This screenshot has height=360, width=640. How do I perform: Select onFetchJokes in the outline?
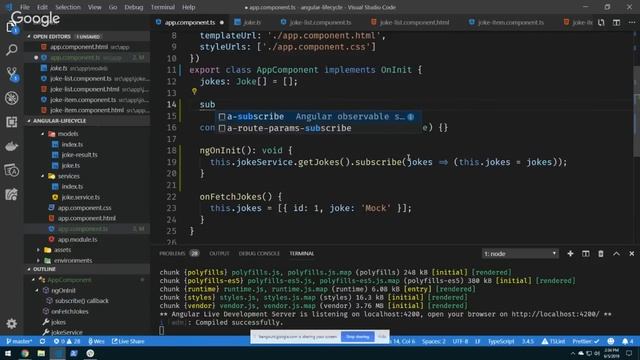pyautogui.click(x=70, y=311)
